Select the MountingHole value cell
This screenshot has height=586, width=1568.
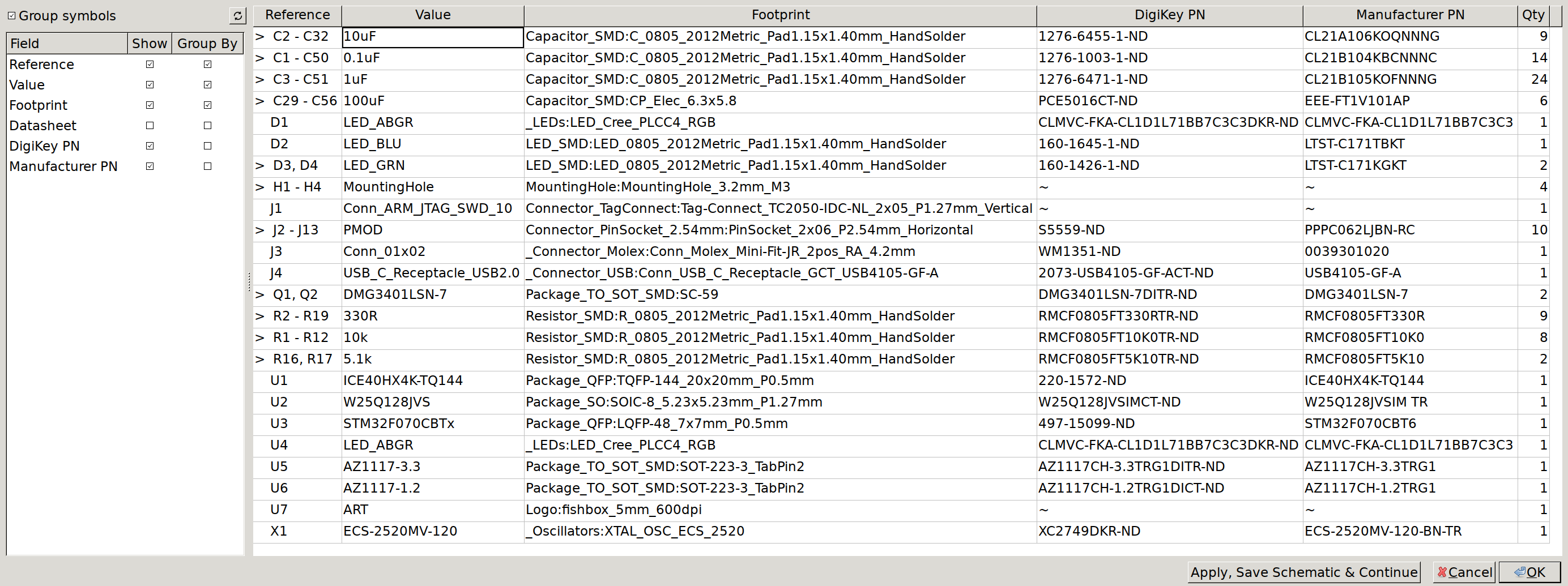pos(433,187)
